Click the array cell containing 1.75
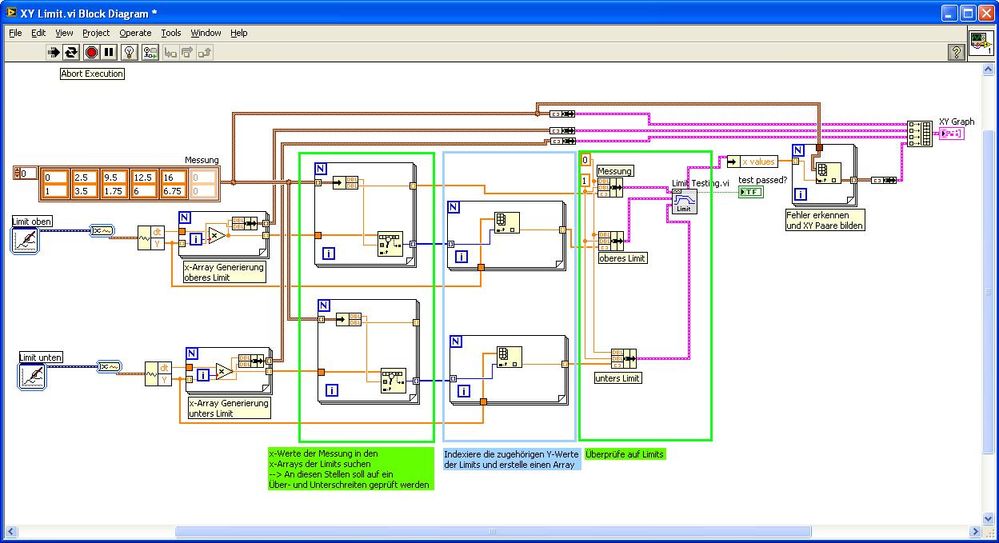 coord(114,191)
